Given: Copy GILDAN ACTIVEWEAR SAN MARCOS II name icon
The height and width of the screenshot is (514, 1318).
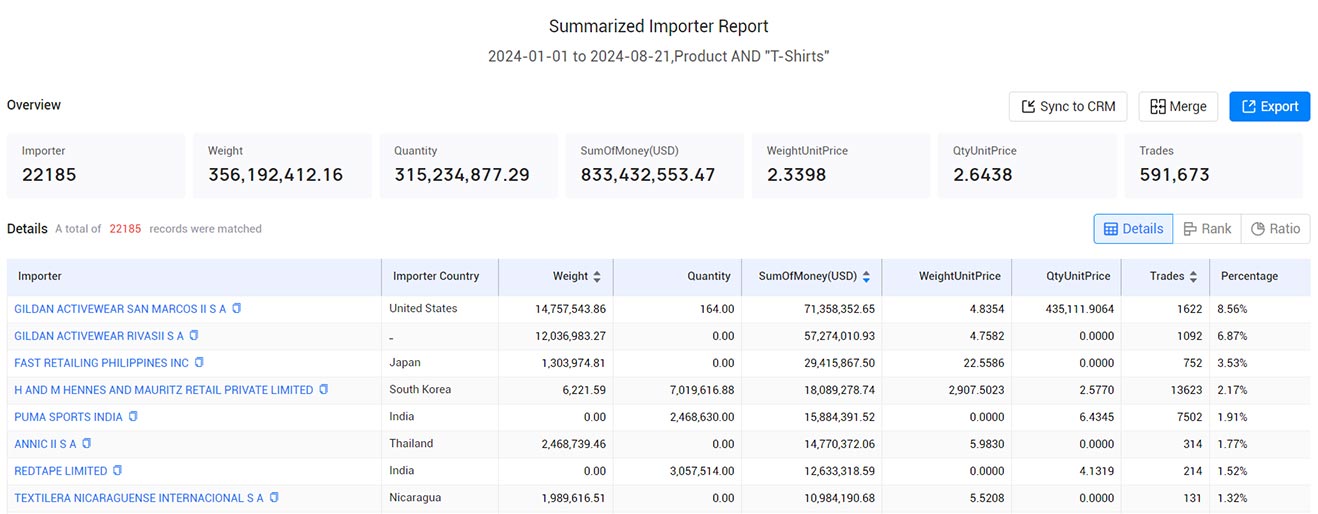Looking at the screenshot, I should pyautogui.click(x=237, y=309).
